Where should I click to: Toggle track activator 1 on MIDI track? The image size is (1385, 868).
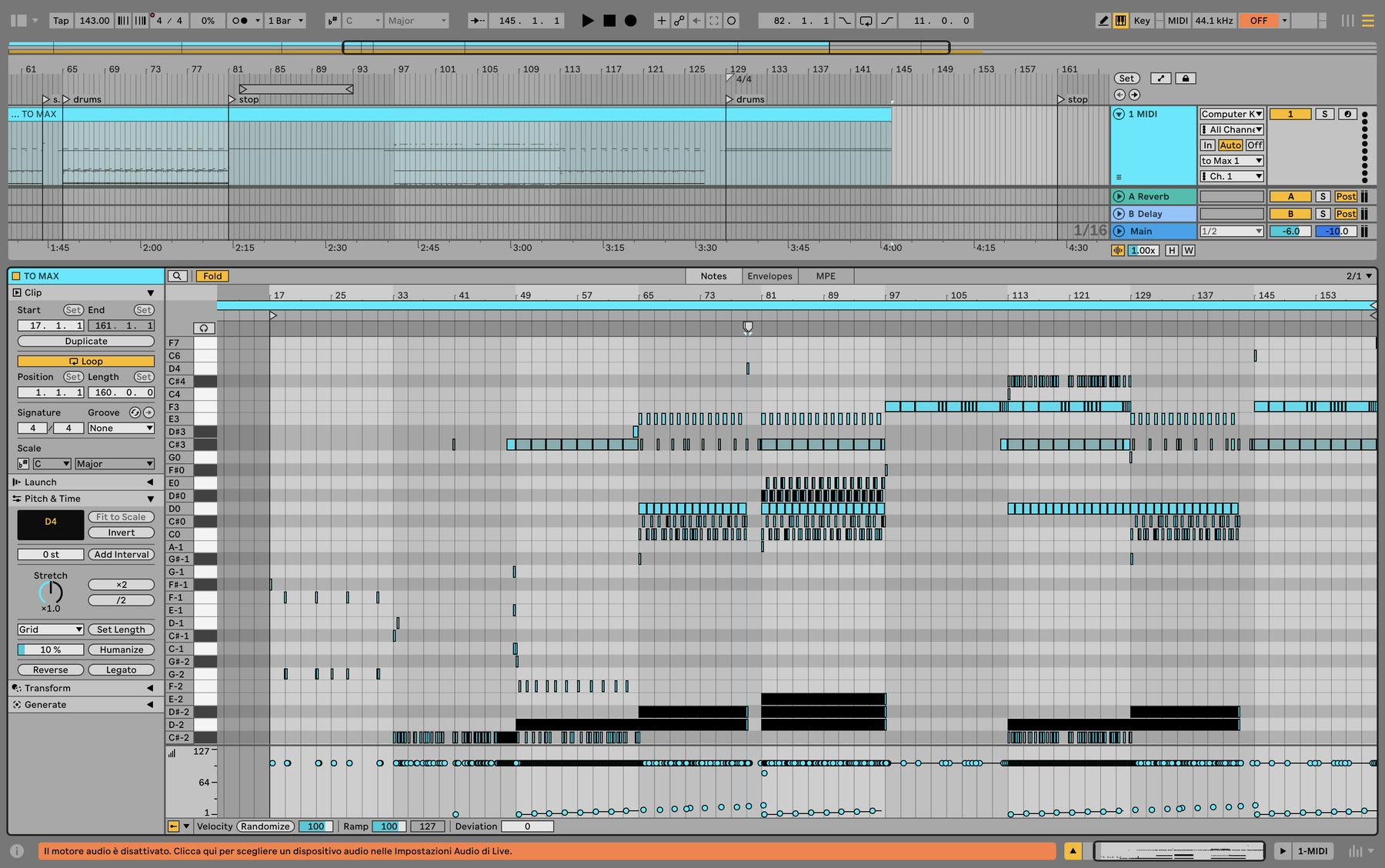pos(1290,114)
